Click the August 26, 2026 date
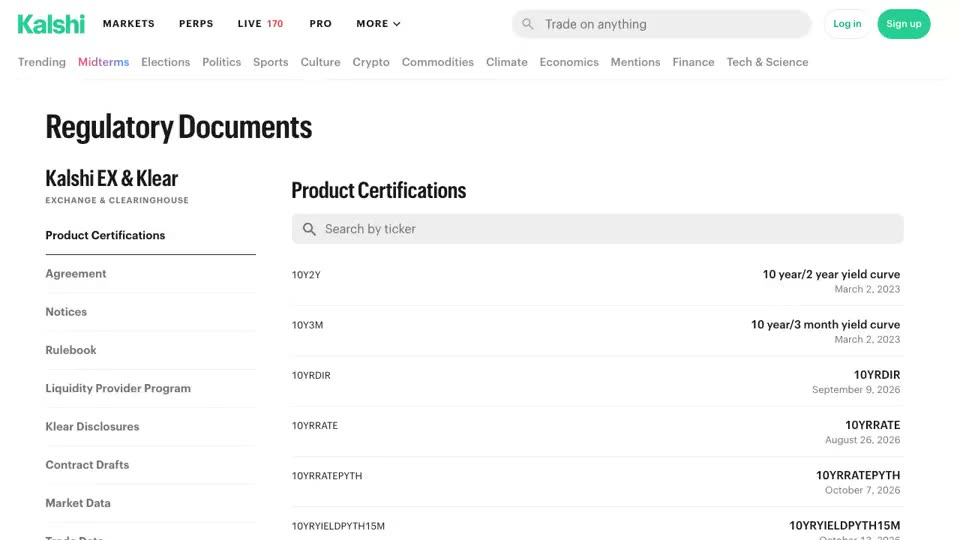 point(862,440)
